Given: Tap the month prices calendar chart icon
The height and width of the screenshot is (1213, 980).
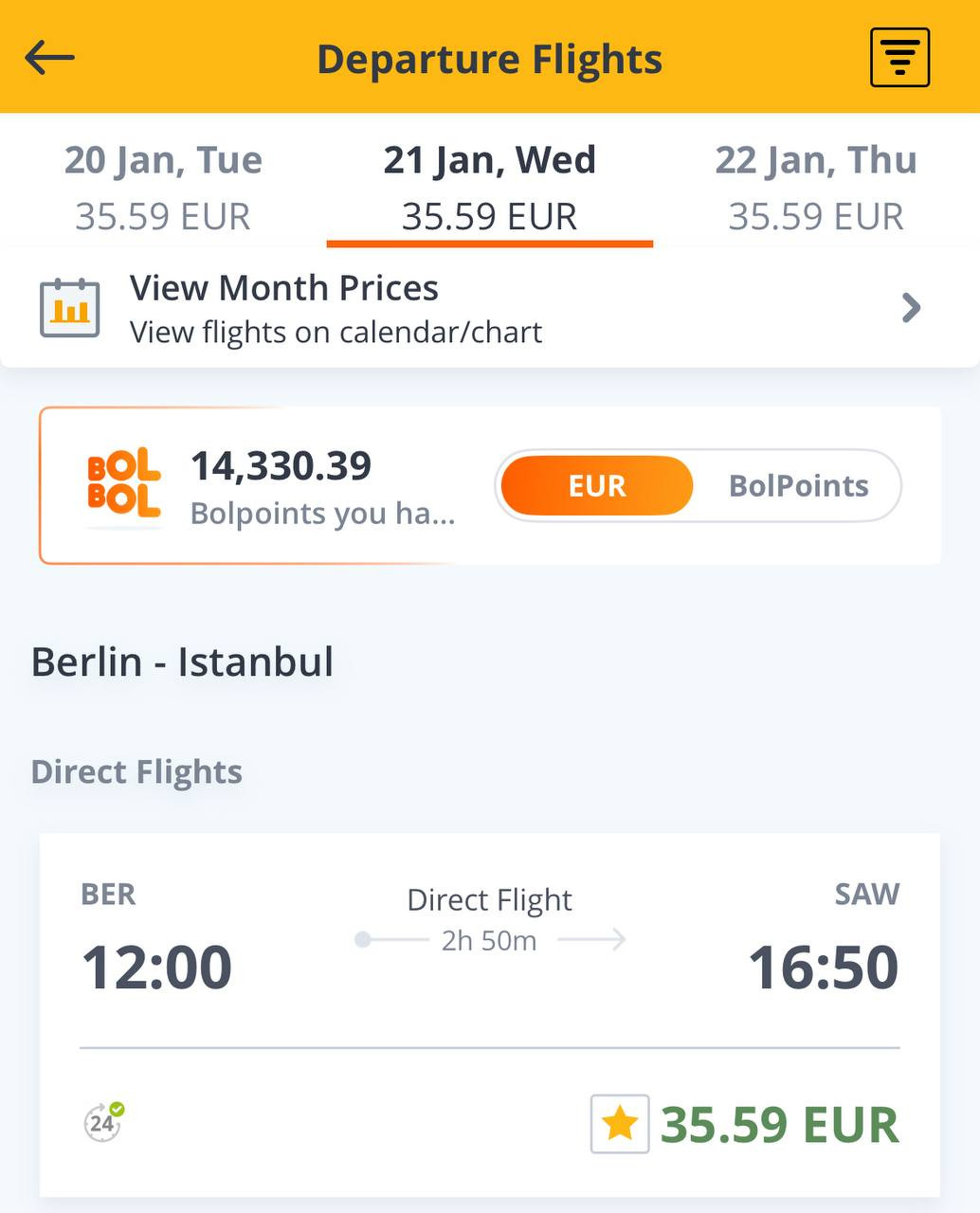Looking at the screenshot, I should (x=69, y=308).
